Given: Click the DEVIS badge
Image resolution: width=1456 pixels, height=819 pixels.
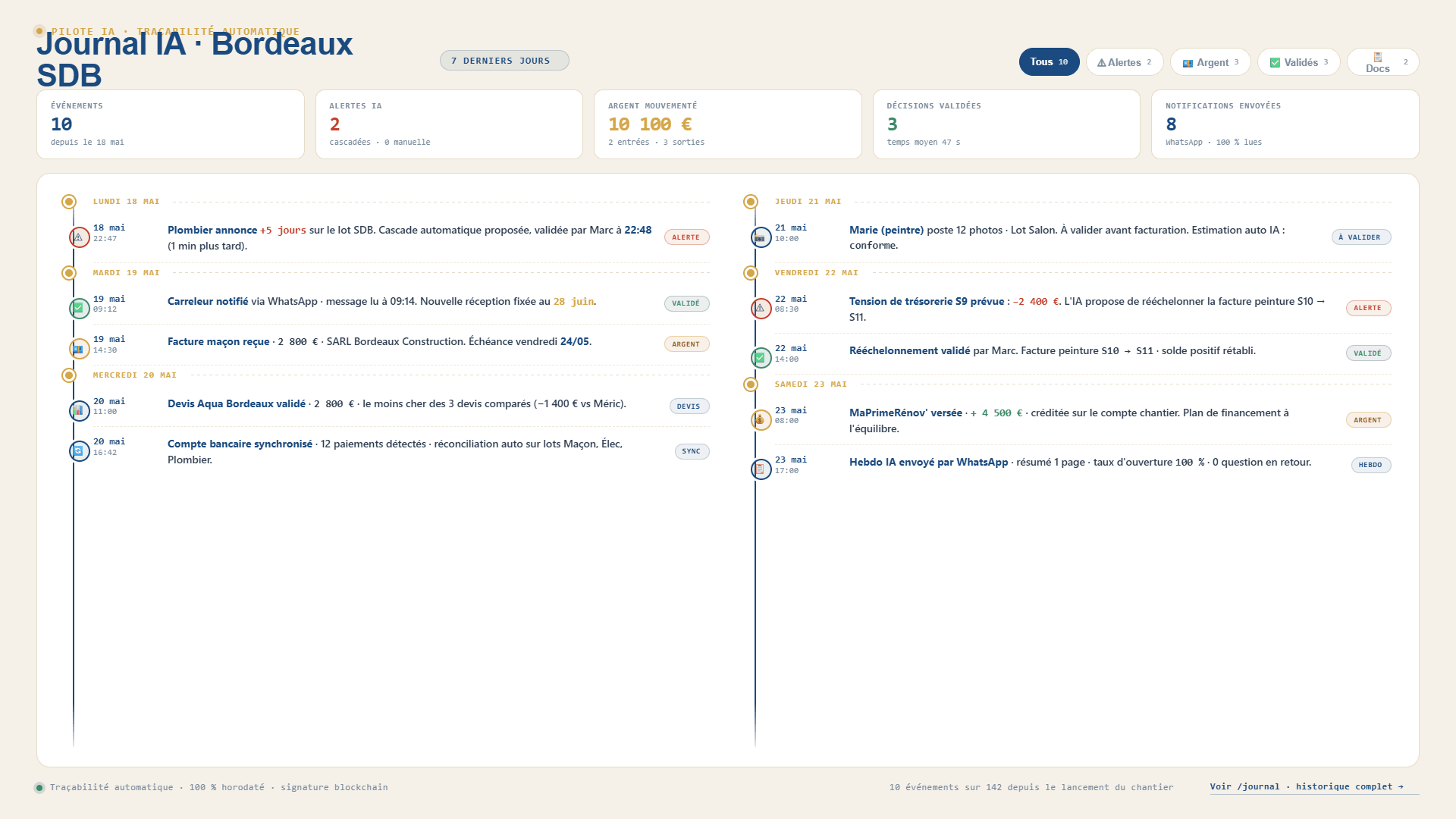Looking at the screenshot, I should coord(689,406).
